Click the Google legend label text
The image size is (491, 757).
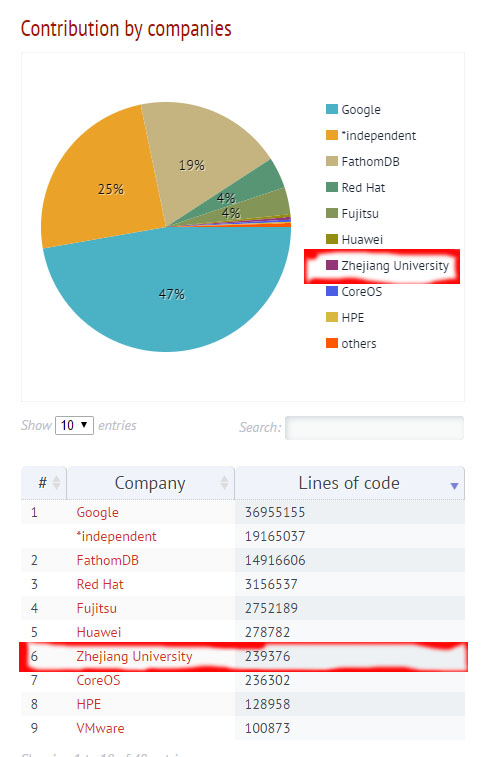[361, 110]
